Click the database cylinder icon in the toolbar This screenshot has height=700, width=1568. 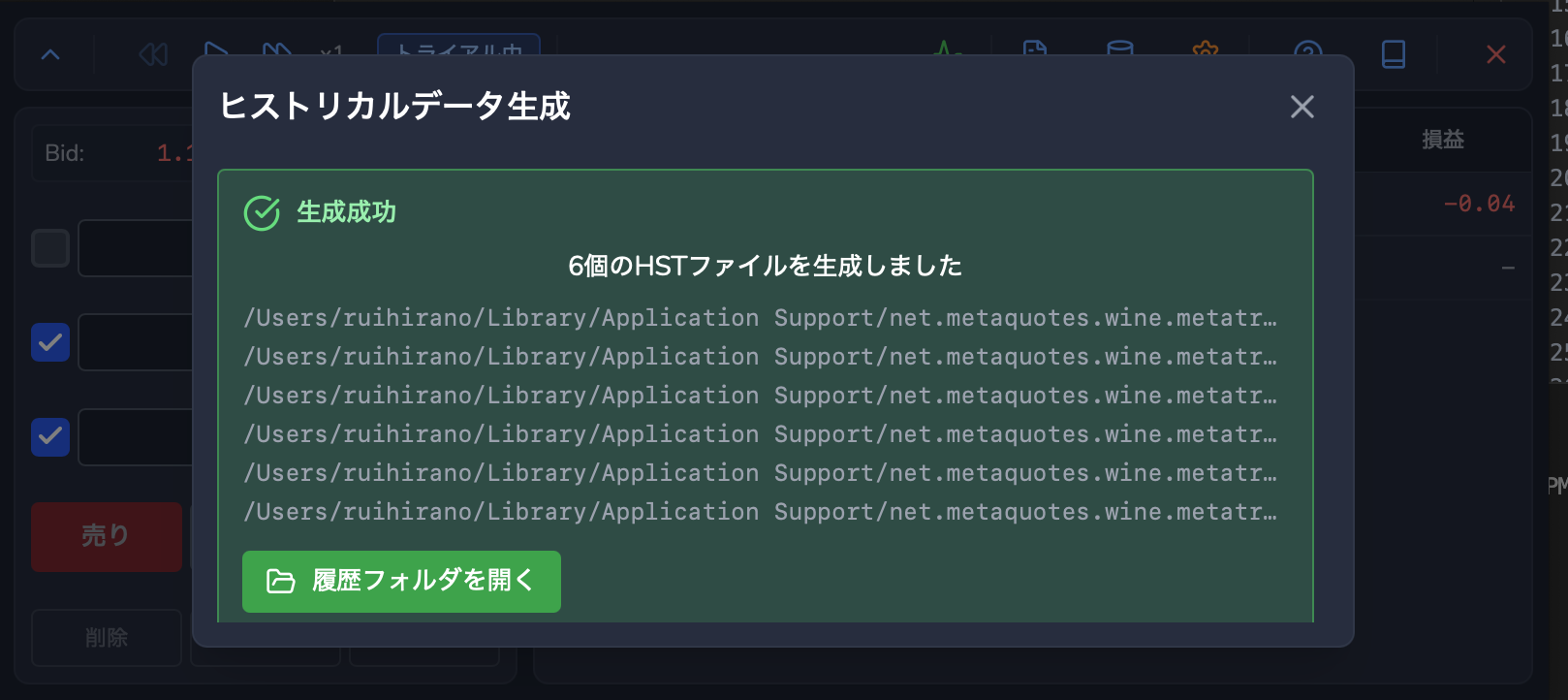point(1120,50)
